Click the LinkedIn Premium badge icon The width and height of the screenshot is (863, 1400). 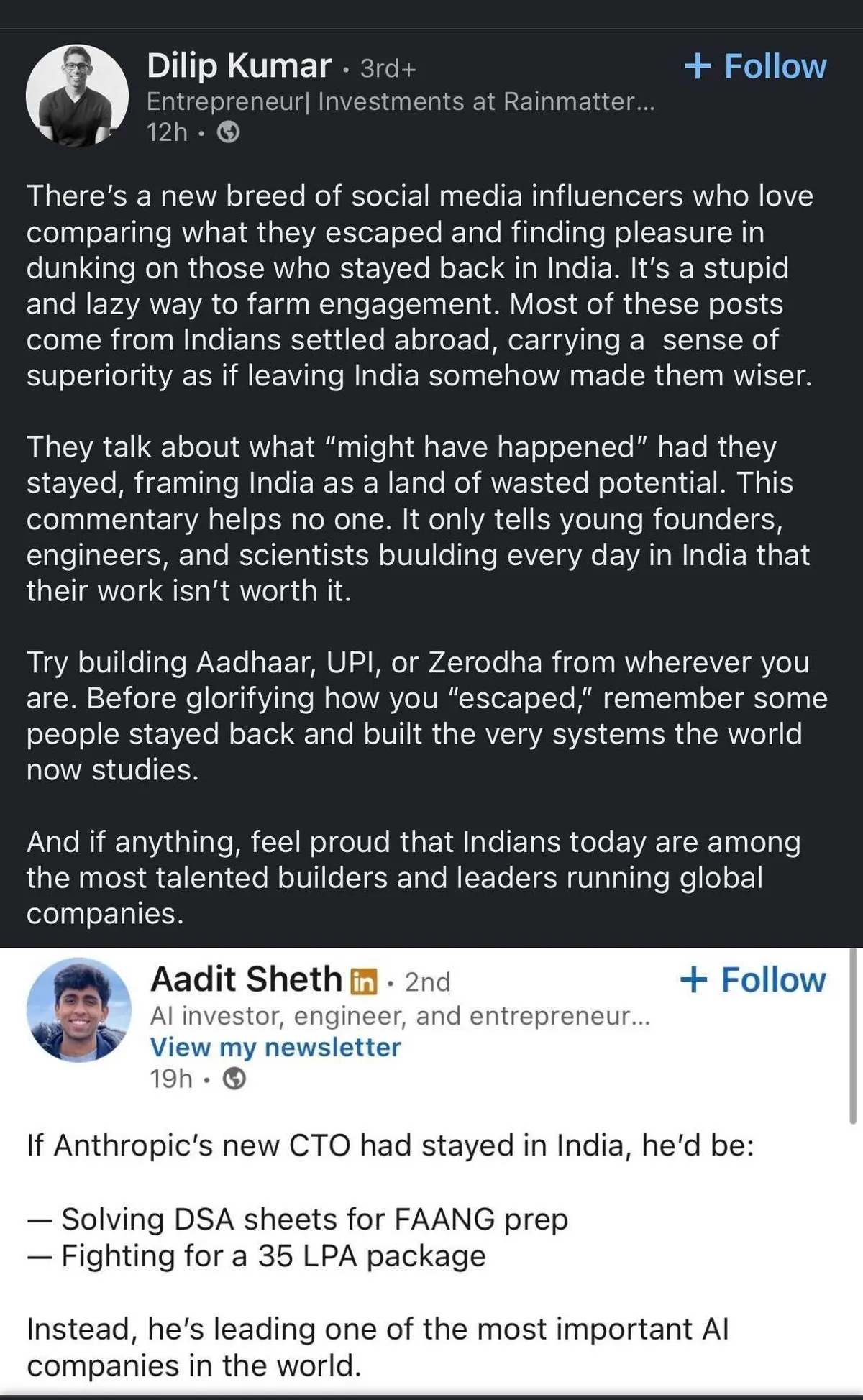click(x=364, y=982)
